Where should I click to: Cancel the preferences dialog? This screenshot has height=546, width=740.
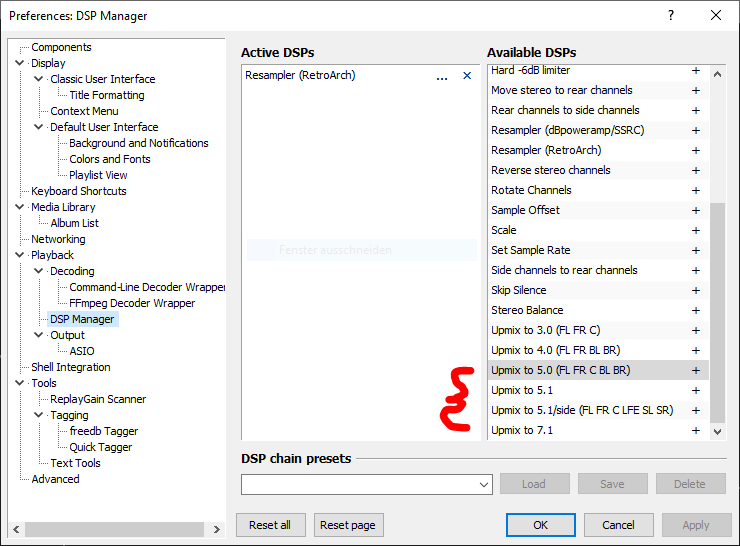[619, 525]
